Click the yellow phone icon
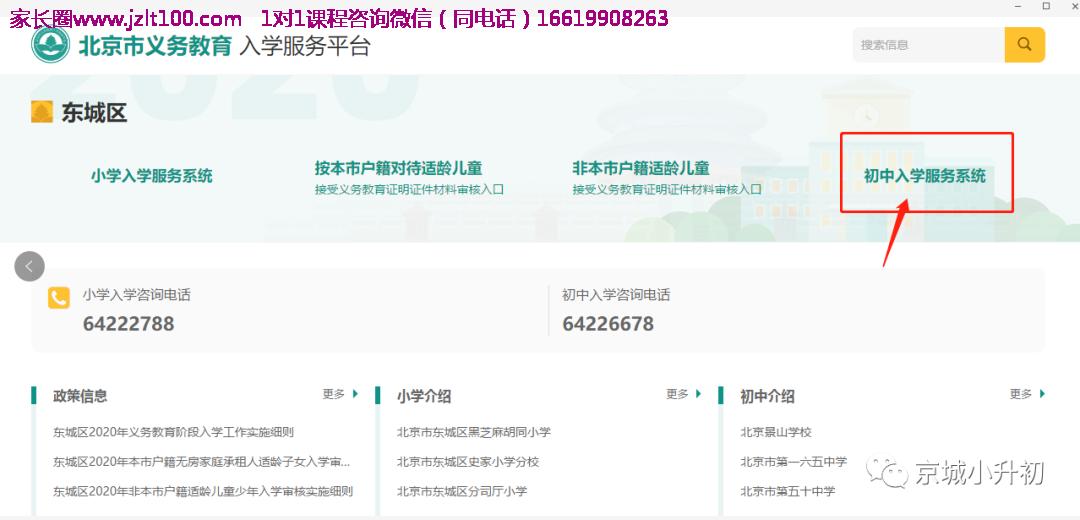This screenshot has height=520, width=1080. click(x=59, y=298)
